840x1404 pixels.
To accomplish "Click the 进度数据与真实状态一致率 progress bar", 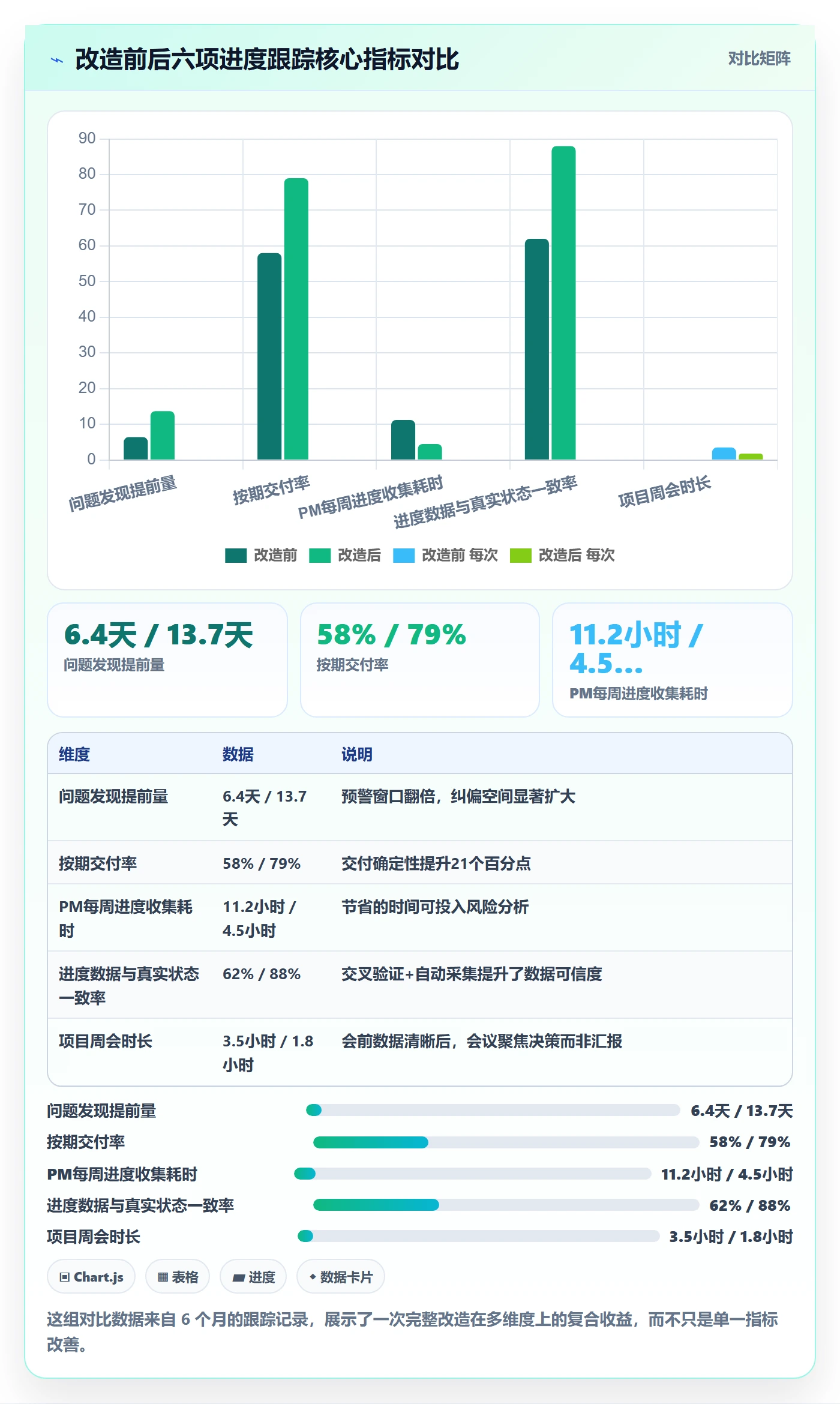I will click(506, 1205).
